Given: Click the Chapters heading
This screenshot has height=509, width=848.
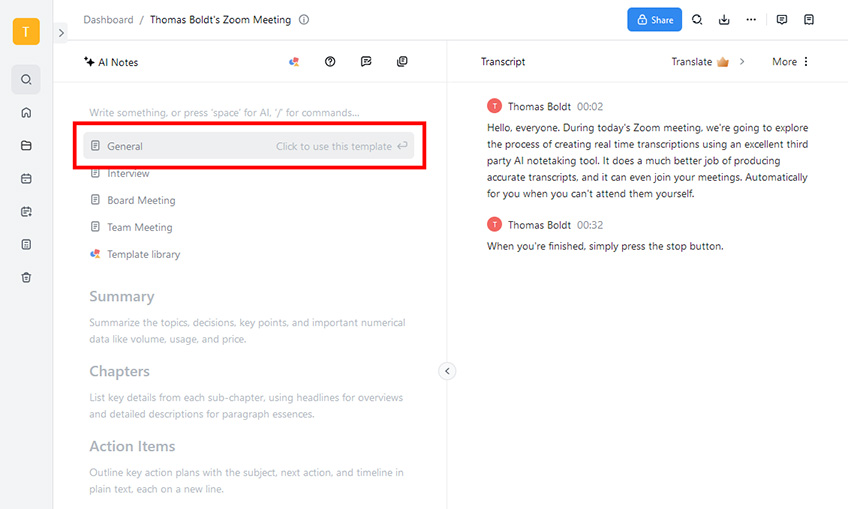Looking at the screenshot, I should coord(120,372).
